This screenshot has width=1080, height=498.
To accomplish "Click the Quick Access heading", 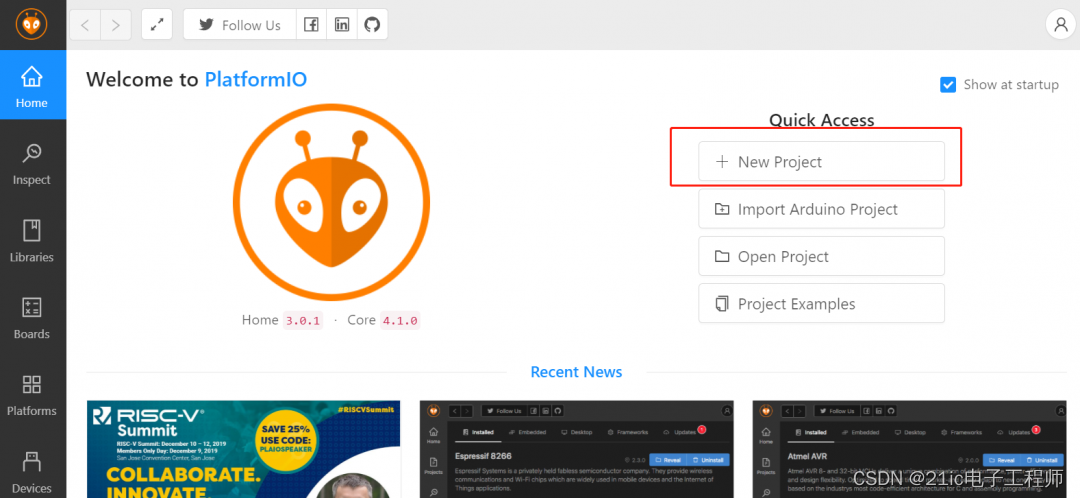I will tap(822, 120).
